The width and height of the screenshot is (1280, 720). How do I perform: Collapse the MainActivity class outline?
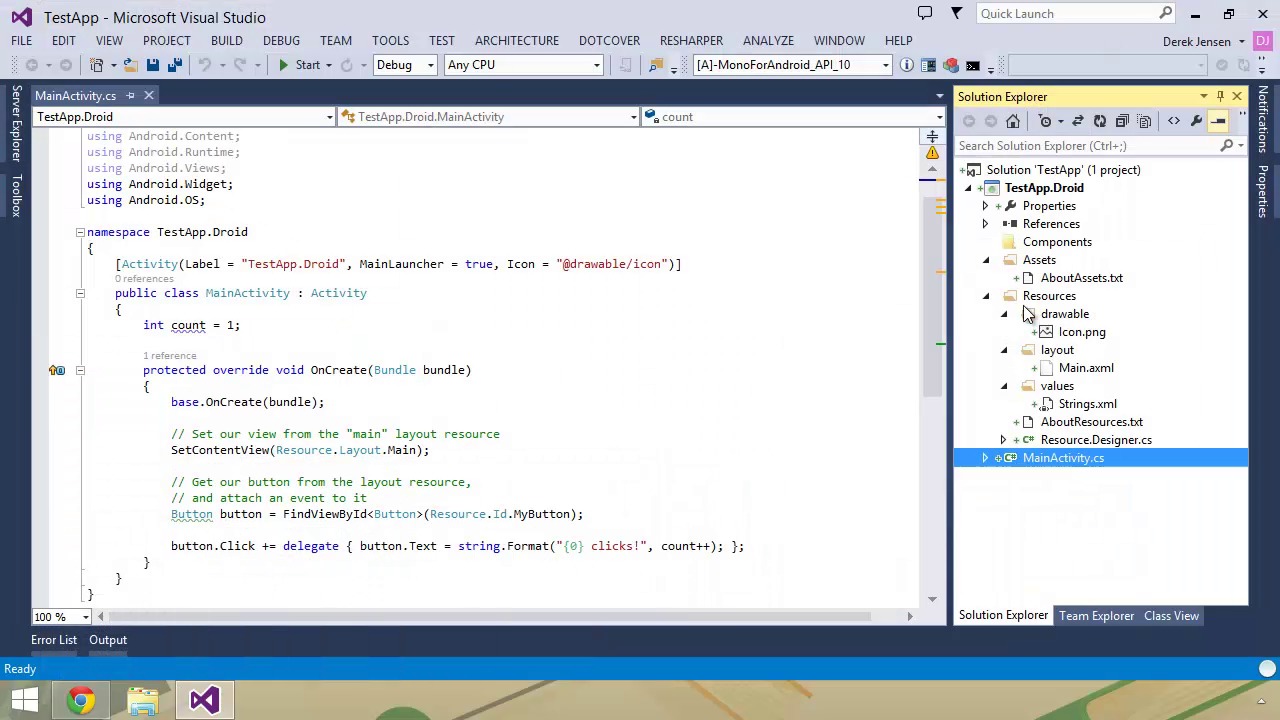[x=80, y=293]
